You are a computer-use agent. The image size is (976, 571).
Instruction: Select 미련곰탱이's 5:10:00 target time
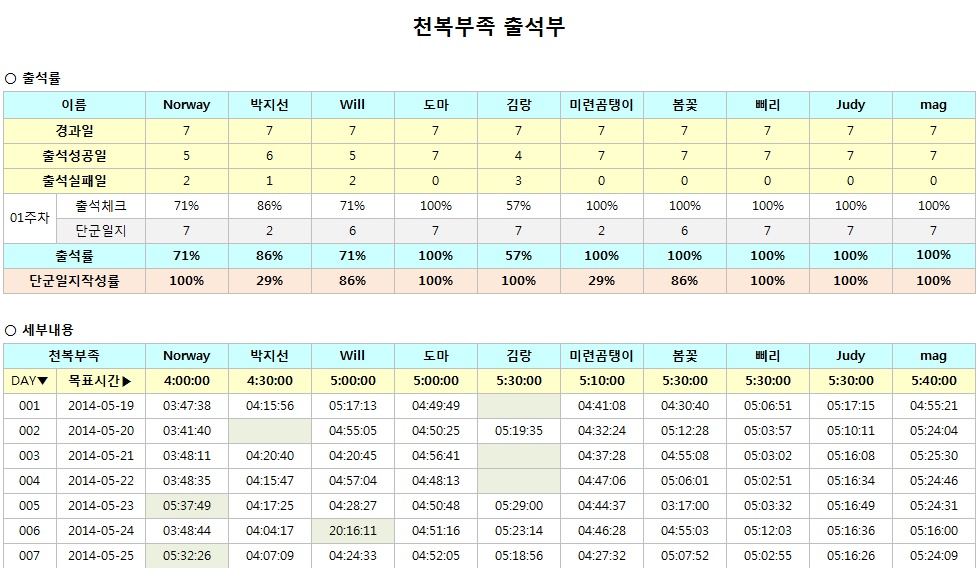[x=601, y=381]
